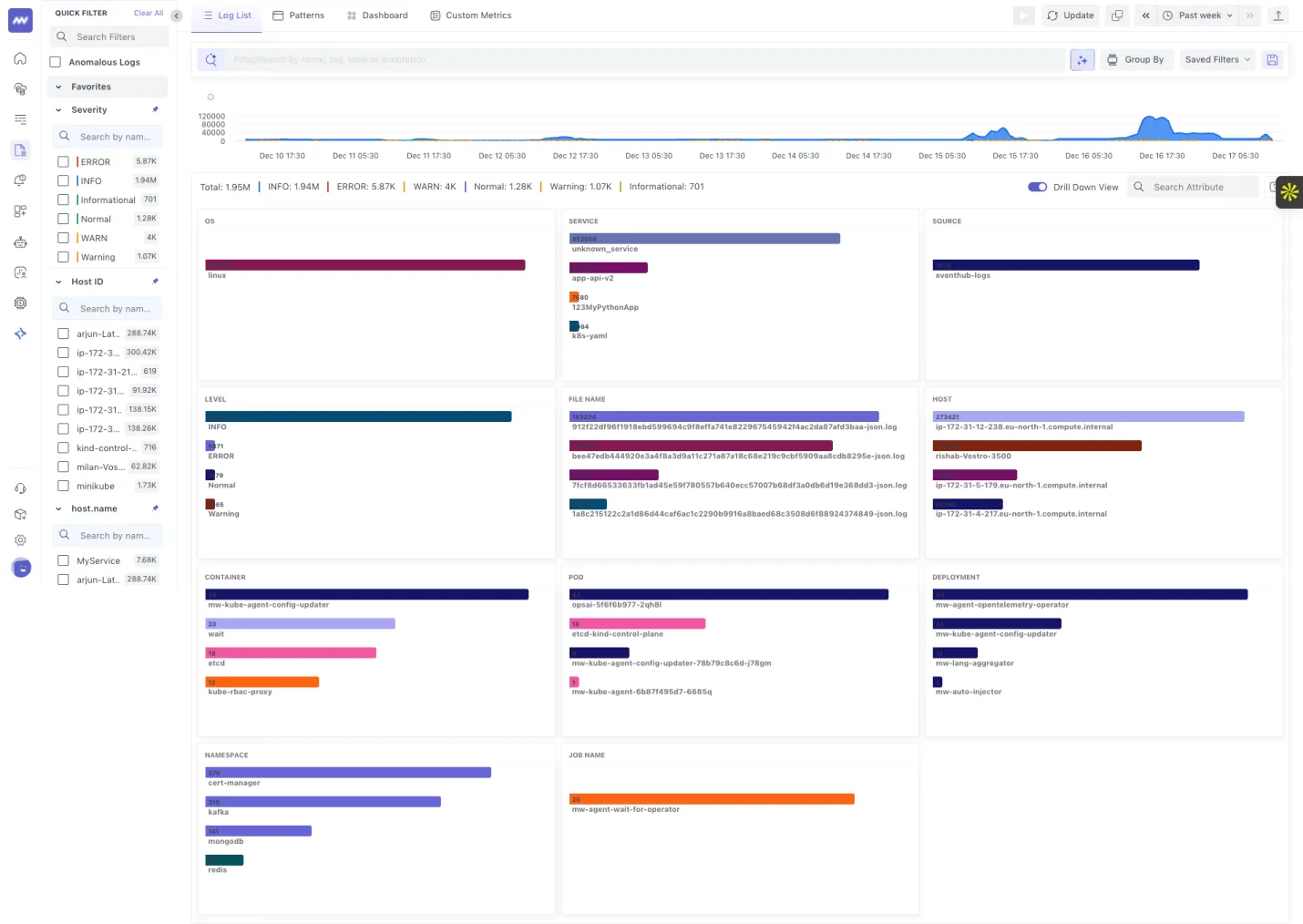
Task: Open the settings gear in the sidebar
Action: click(x=20, y=540)
